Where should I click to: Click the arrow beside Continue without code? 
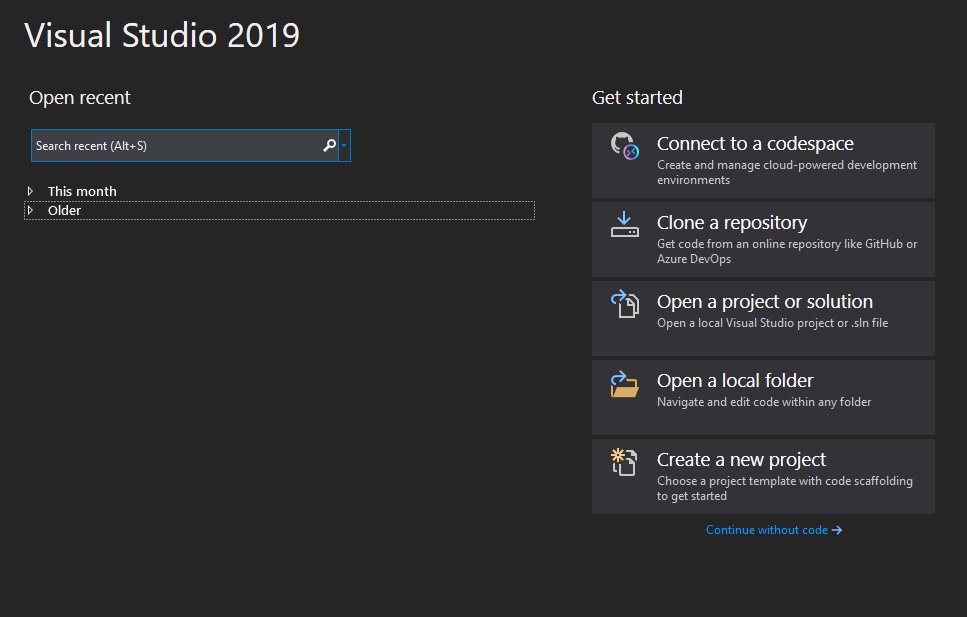pos(837,530)
